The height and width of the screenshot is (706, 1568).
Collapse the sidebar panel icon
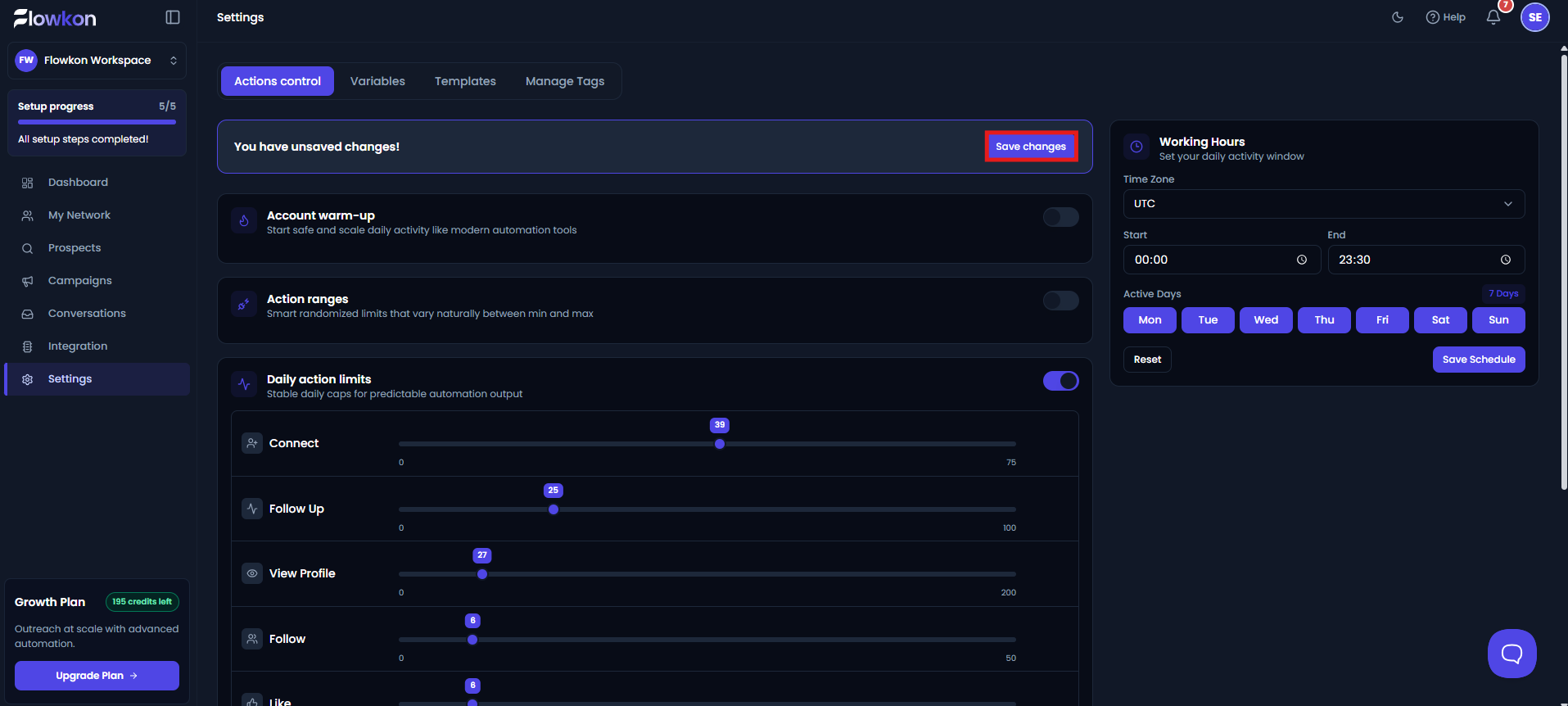click(x=173, y=17)
